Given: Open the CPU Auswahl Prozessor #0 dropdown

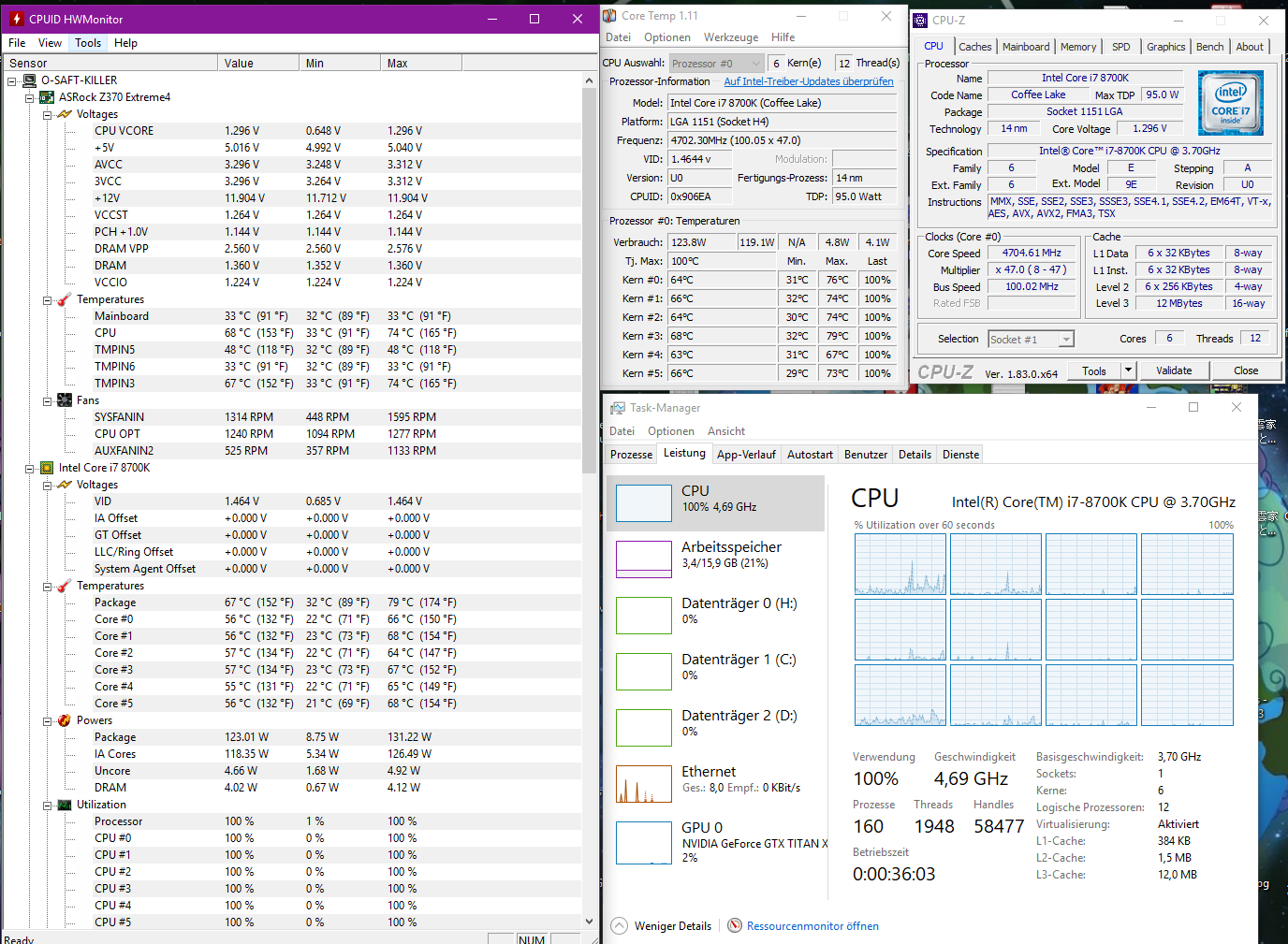Looking at the screenshot, I should pyautogui.click(x=716, y=63).
